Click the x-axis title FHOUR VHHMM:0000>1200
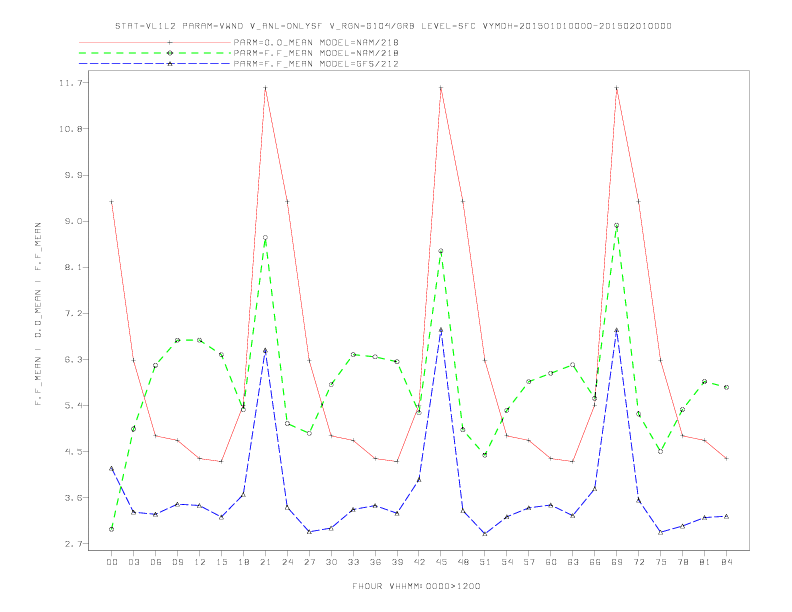The width and height of the screenshot is (792, 612). [416, 586]
